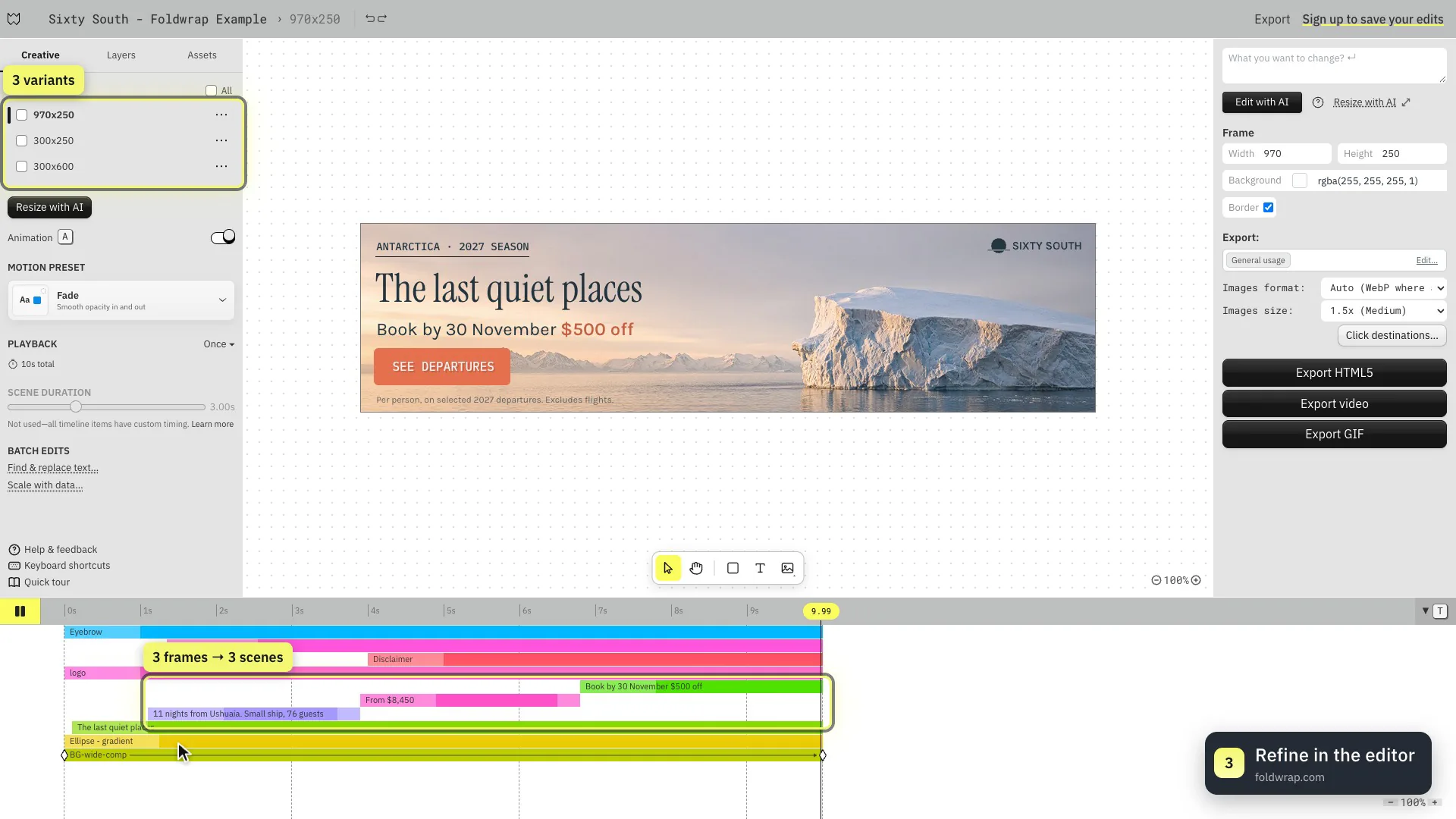The width and height of the screenshot is (1456, 819).
Task: Select the pointer selection tool
Action: pyautogui.click(x=668, y=568)
